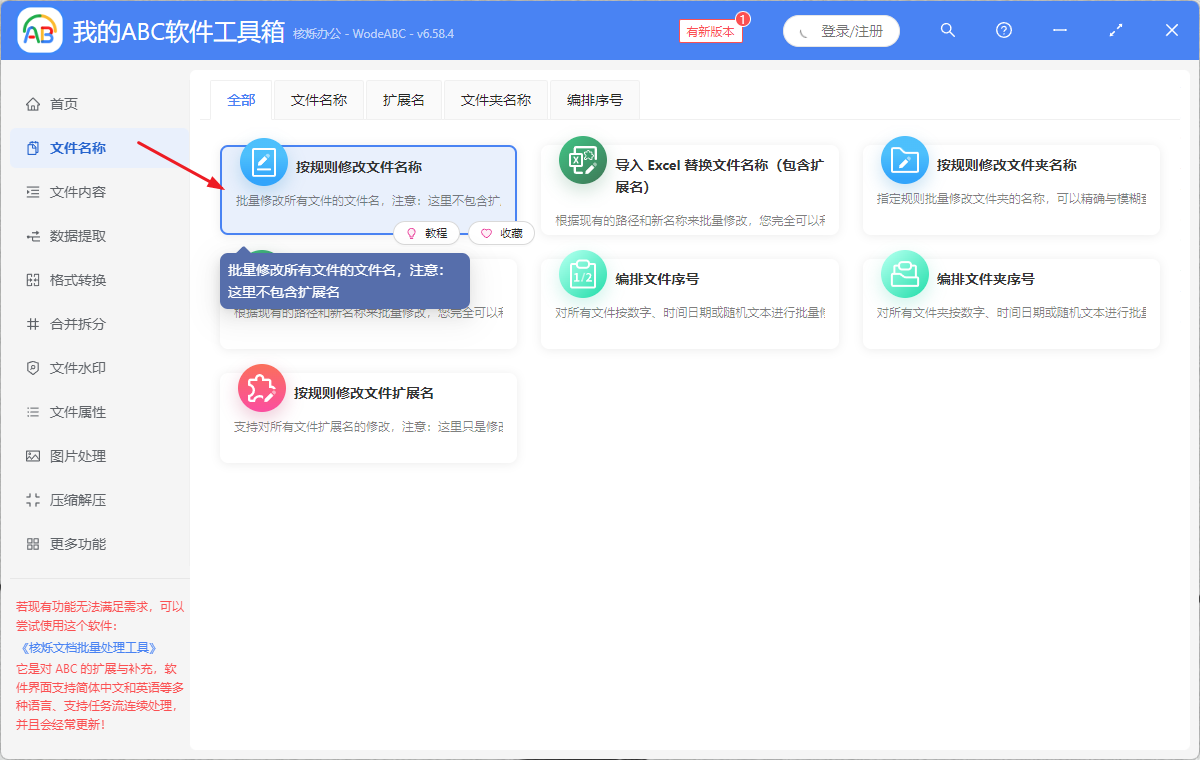This screenshot has height=760, width=1200.
Task: Open the 教程 tutorial button
Action: (x=427, y=232)
